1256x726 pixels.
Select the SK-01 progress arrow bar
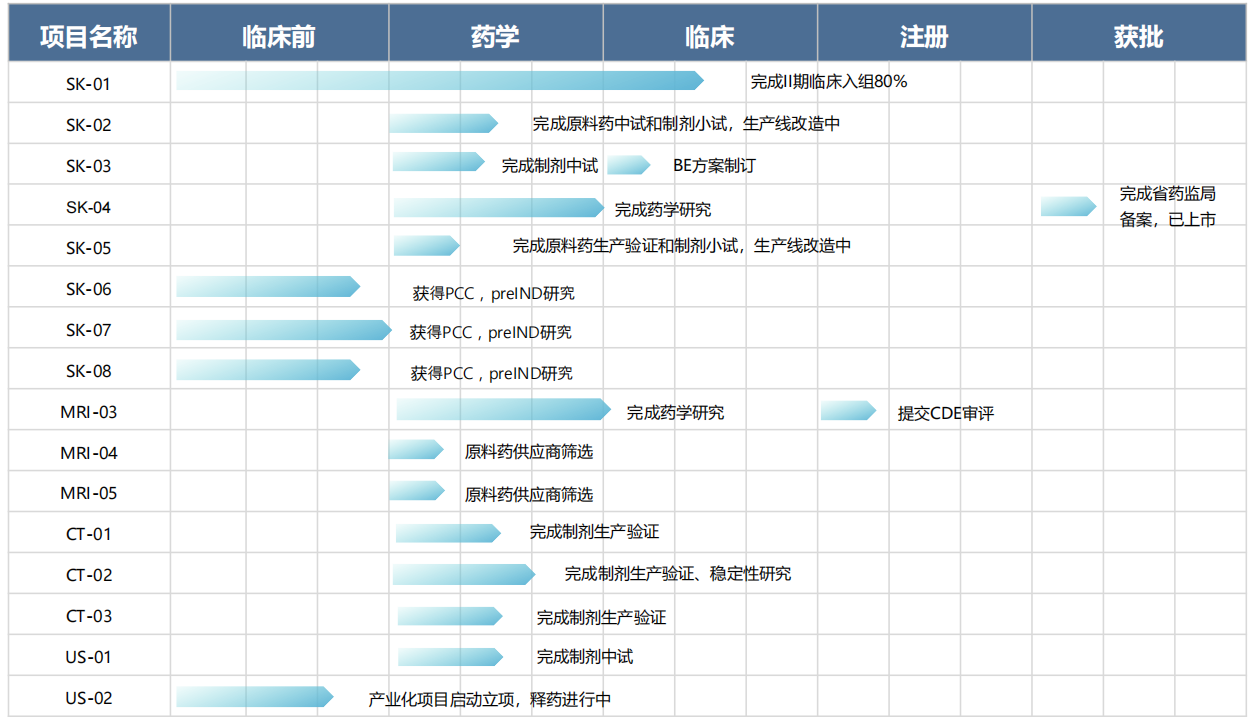tap(440, 82)
